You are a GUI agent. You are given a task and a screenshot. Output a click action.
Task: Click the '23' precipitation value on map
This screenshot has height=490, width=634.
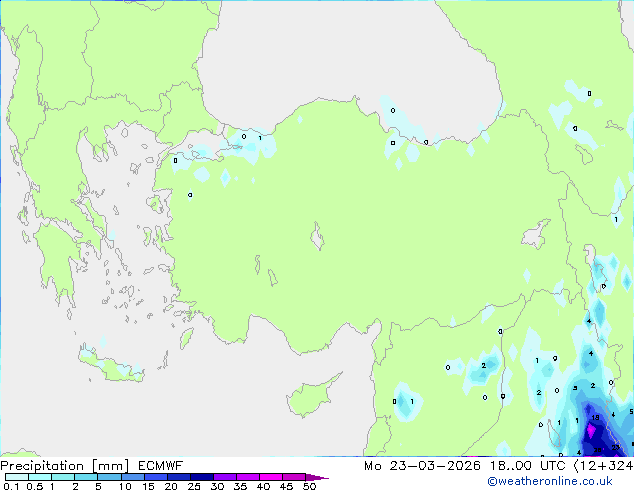tap(615, 447)
